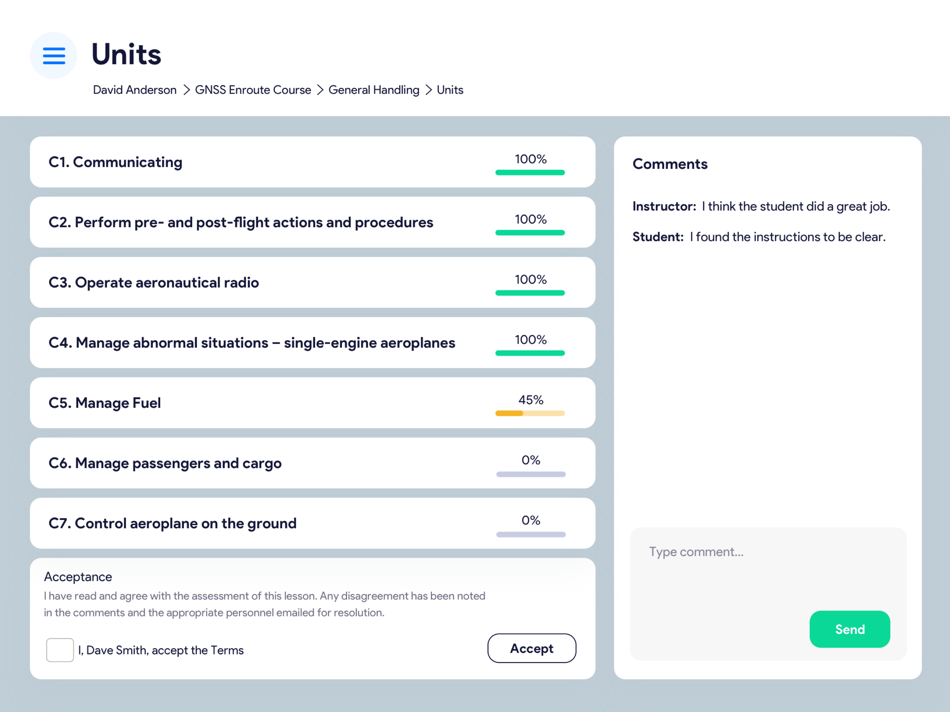
Task: Send the comment with Send button
Action: tap(849, 629)
